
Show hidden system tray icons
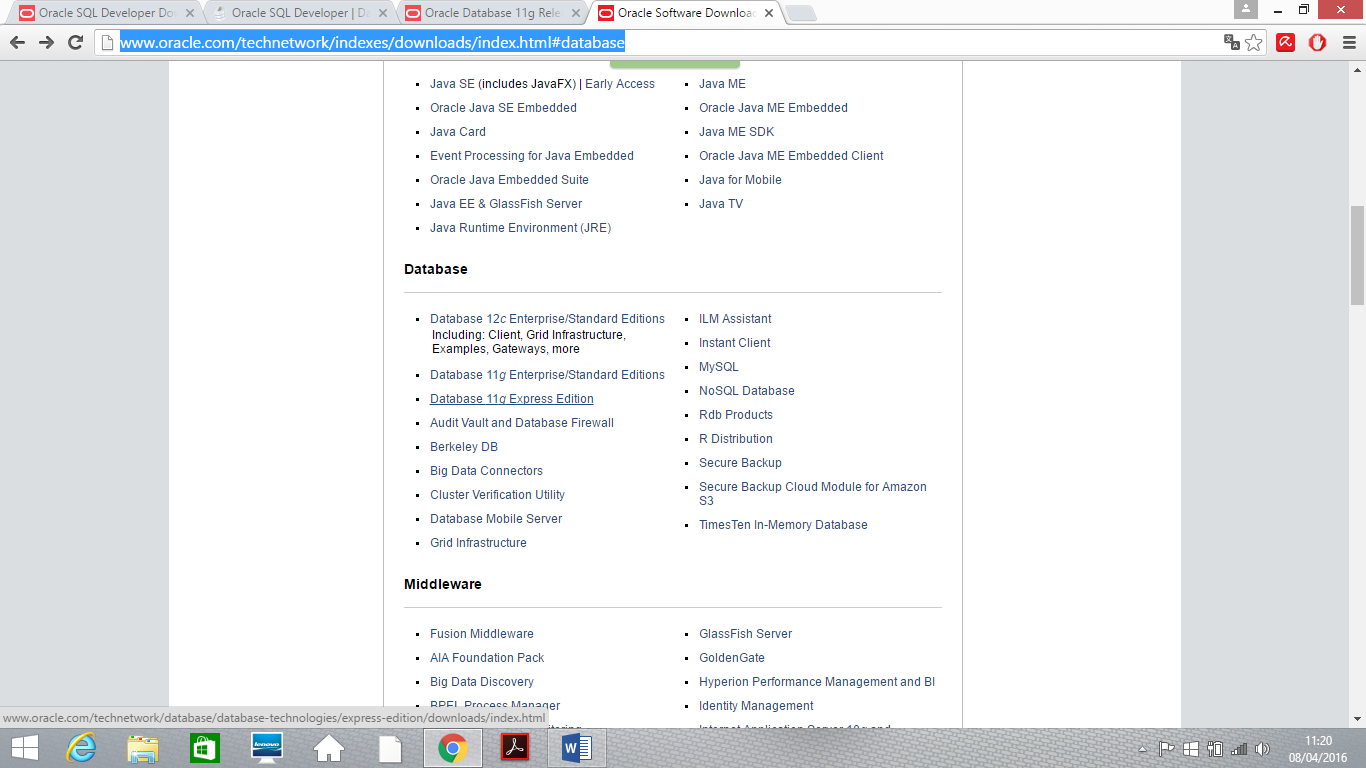pyautogui.click(x=1143, y=749)
